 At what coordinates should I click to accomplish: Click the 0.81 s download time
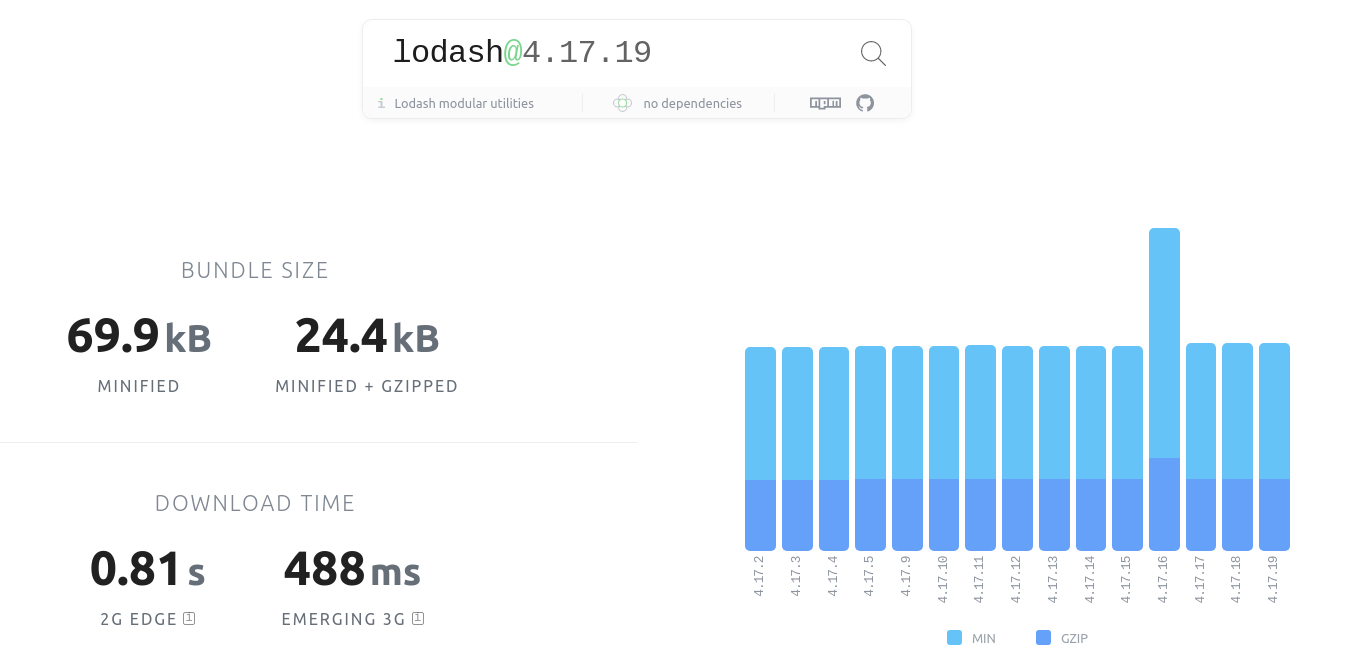click(147, 569)
